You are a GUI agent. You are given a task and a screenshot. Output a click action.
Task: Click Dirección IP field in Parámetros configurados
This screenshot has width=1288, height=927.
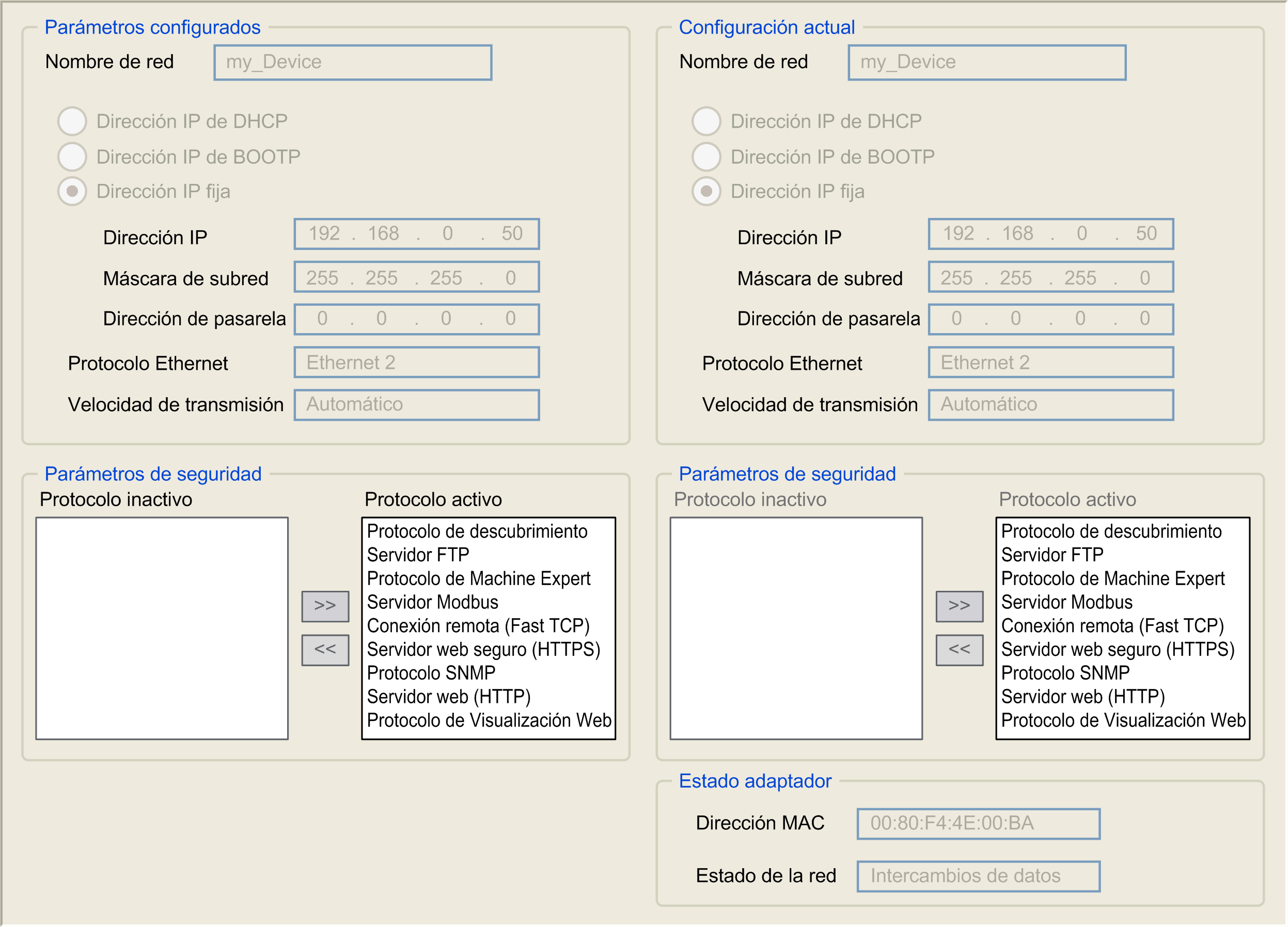(x=416, y=234)
